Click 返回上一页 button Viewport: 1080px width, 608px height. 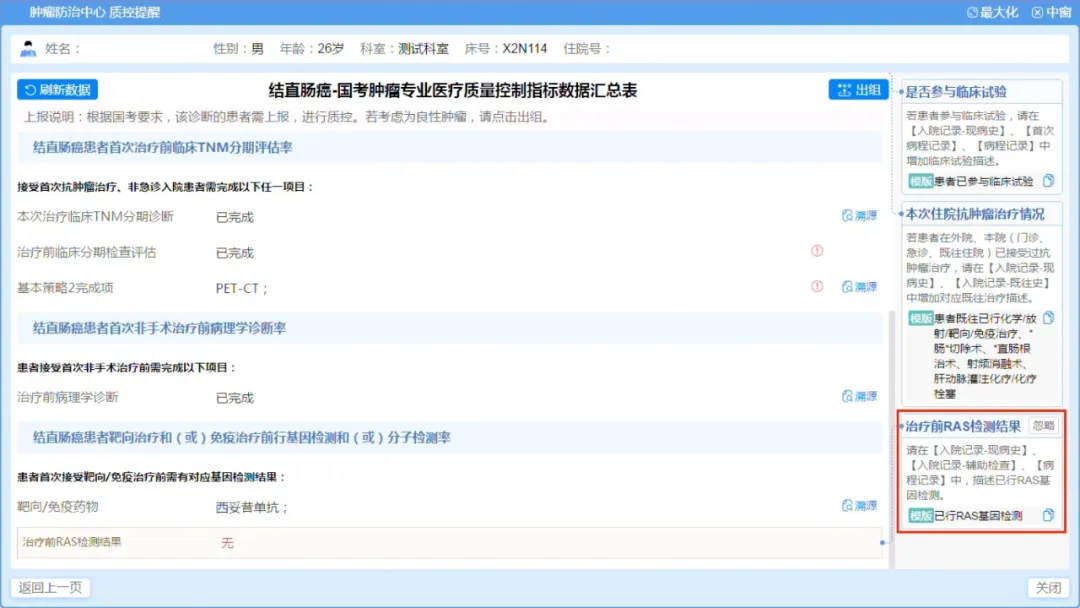click(50, 587)
